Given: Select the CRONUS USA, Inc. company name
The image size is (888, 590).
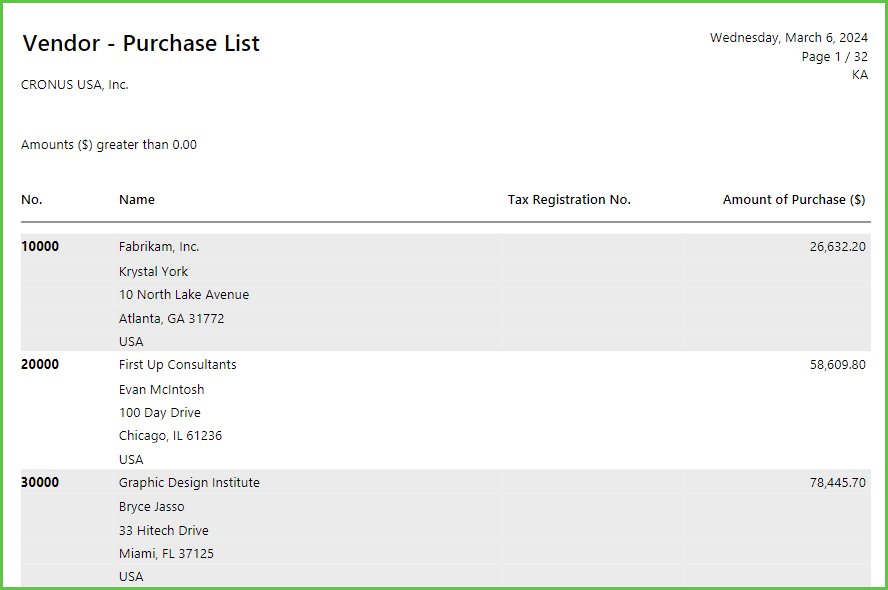Looking at the screenshot, I should (x=75, y=85).
